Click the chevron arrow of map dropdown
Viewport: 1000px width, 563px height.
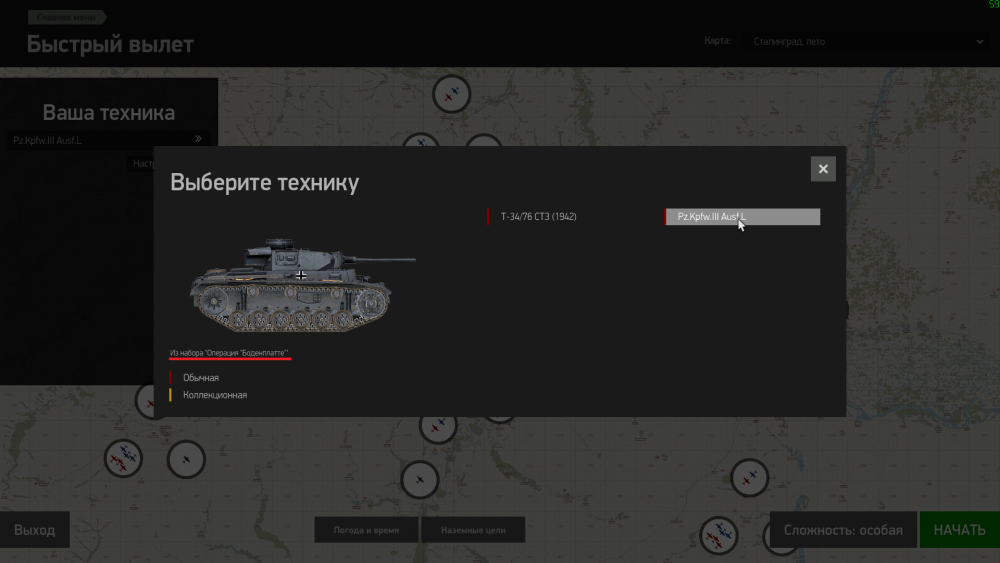tap(980, 41)
